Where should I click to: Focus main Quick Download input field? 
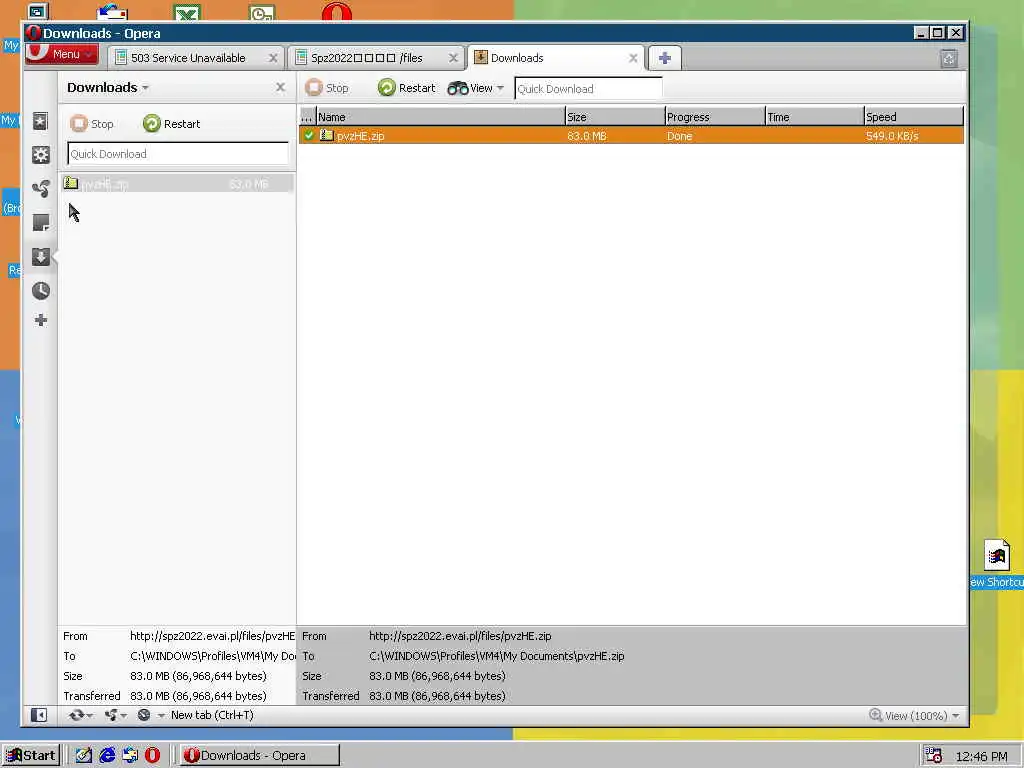point(588,89)
